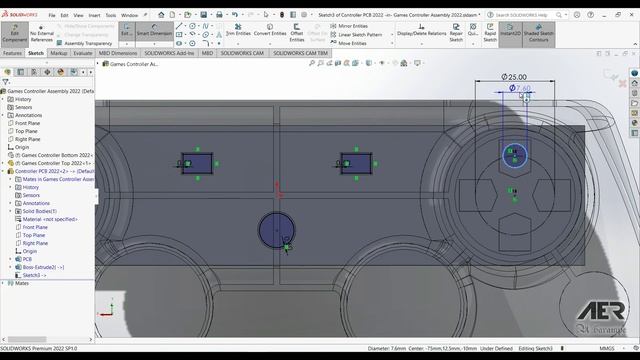Click the Home icon in the top toolbar
640x360 pixels.
(161, 15)
